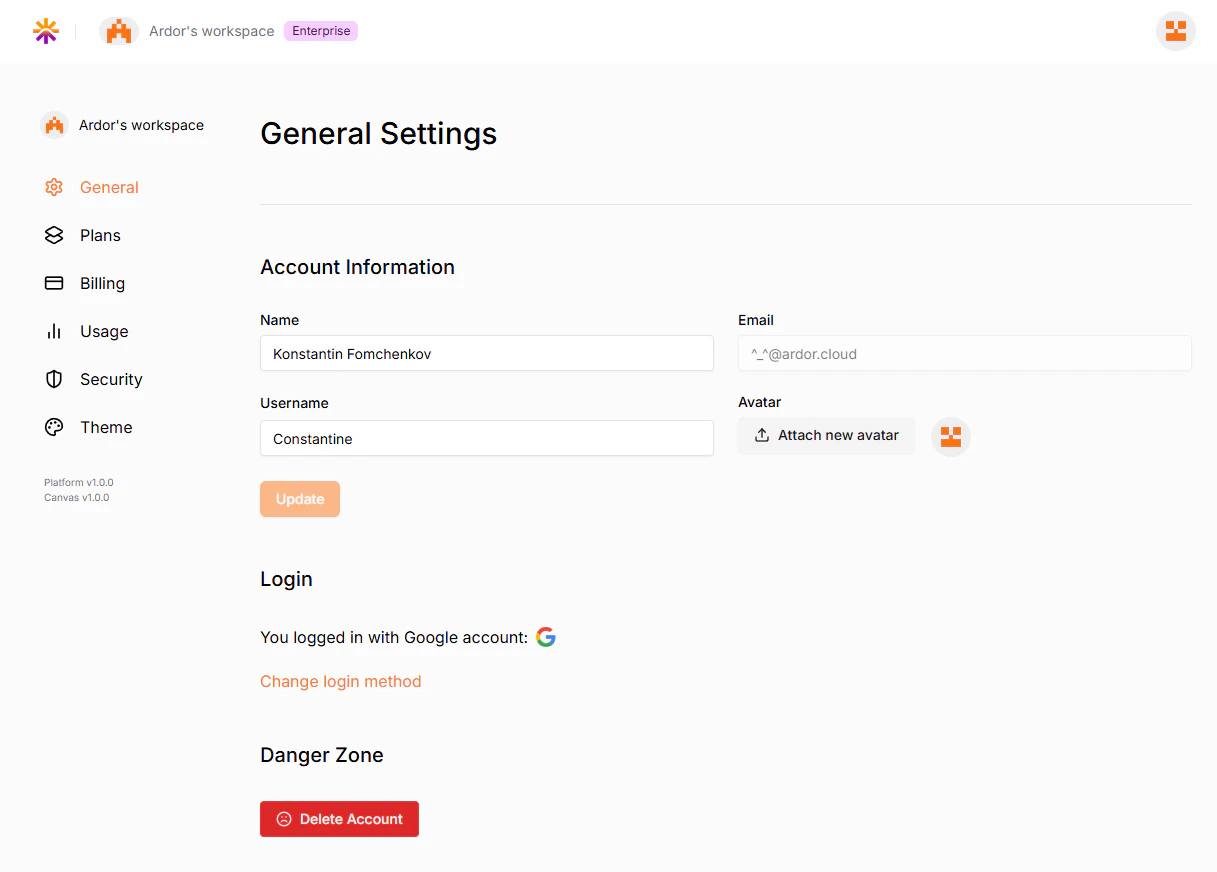Click the Theme palette icon
Screen dimensions: 1217x872
pyautogui.click(x=54, y=427)
